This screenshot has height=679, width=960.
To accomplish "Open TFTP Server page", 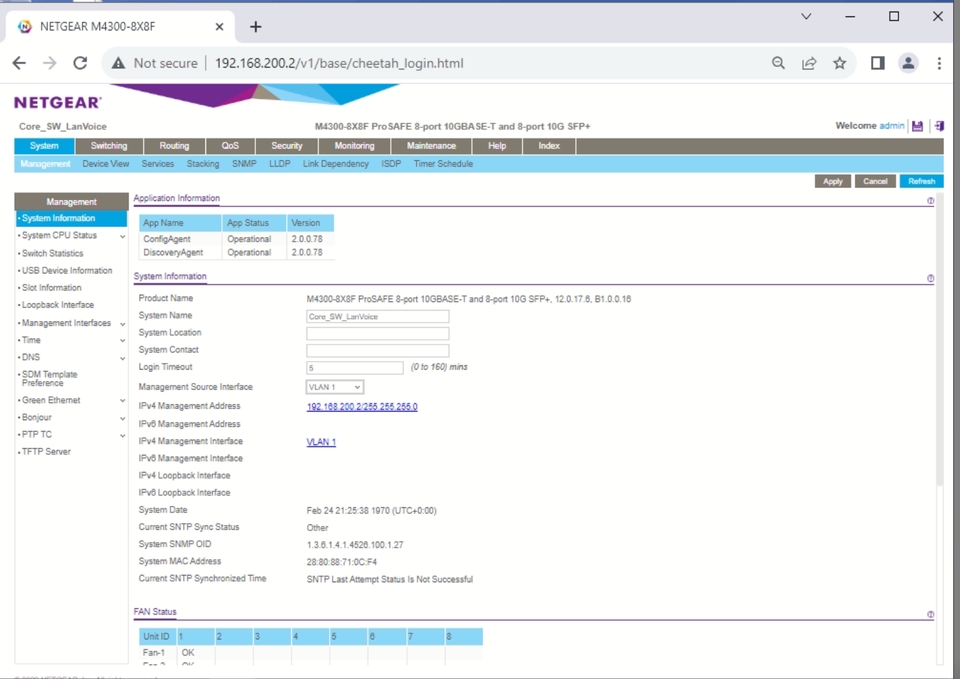I will (x=46, y=452).
